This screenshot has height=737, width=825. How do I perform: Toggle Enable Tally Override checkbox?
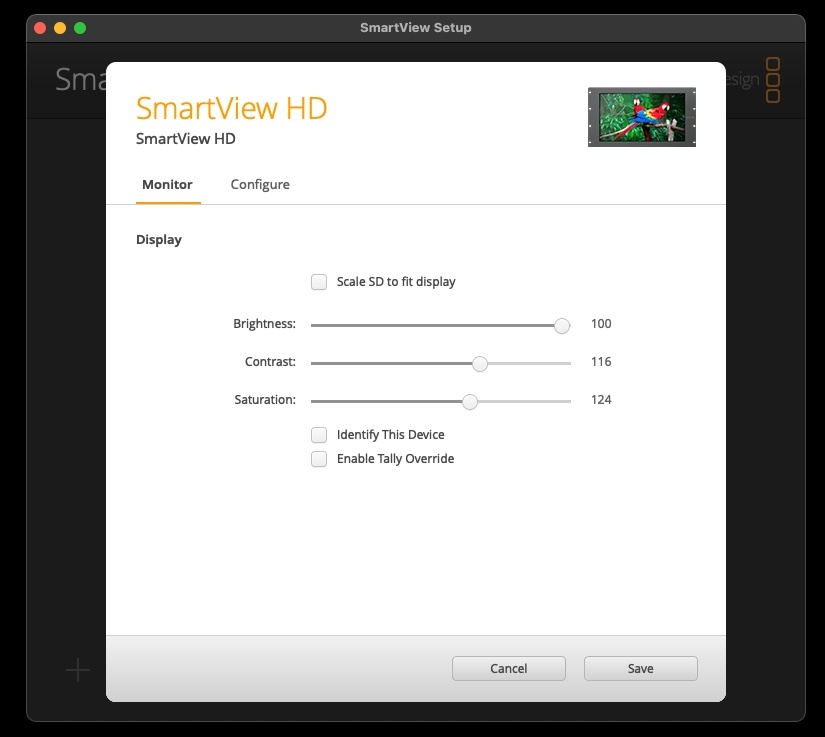tap(319, 459)
